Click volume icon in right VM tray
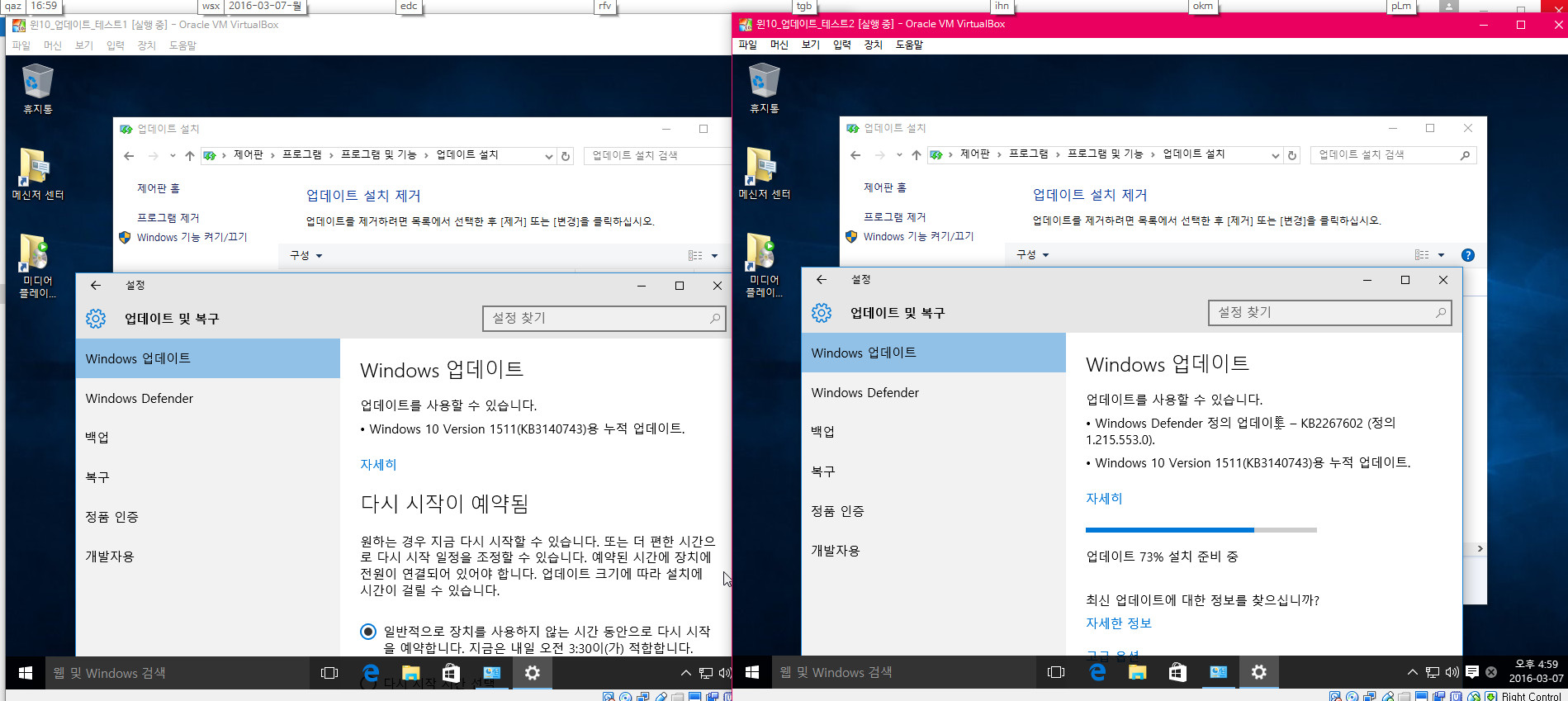 pyautogui.click(x=1452, y=672)
